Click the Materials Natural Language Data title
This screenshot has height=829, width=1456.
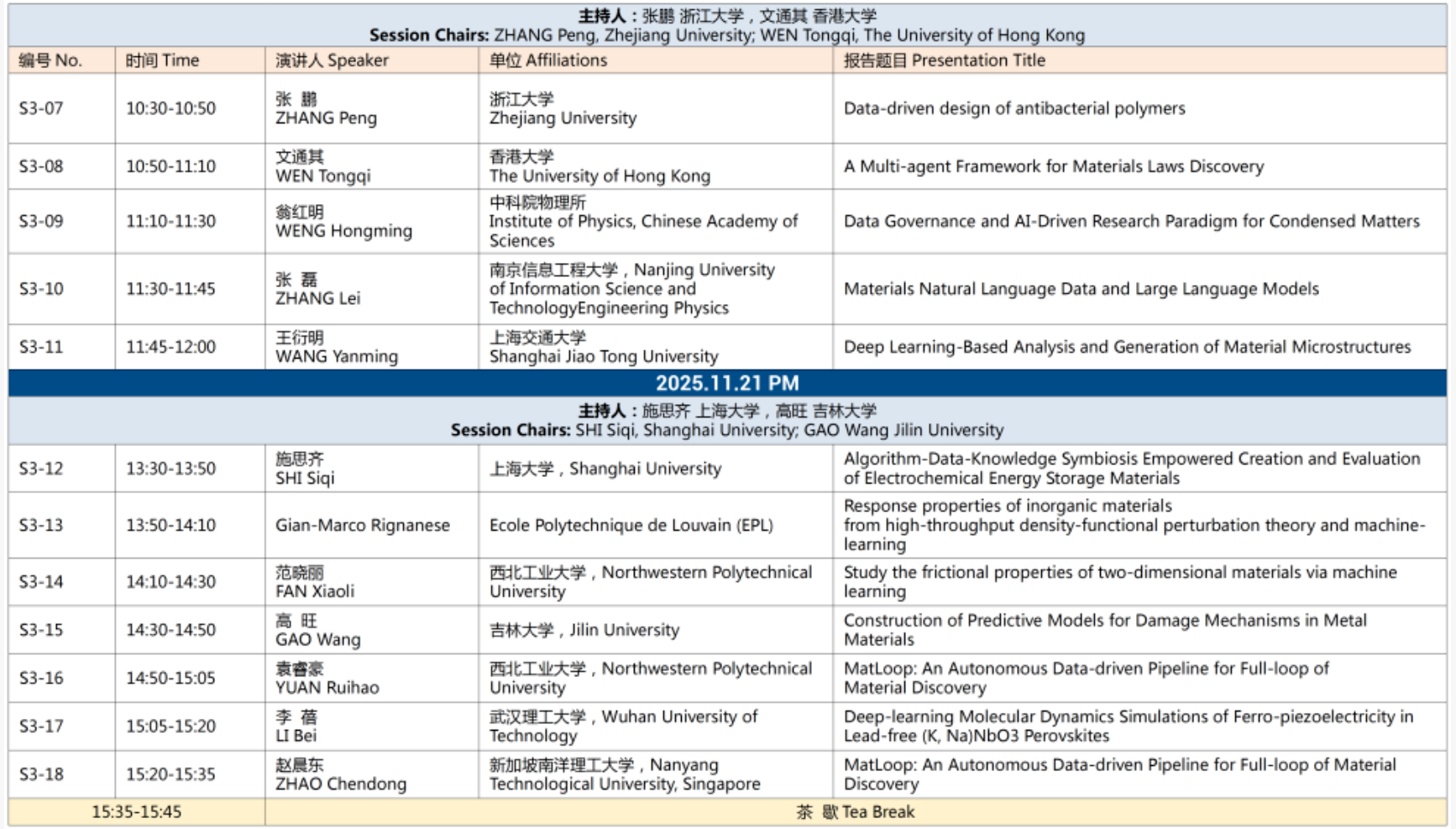pyautogui.click(x=1081, y=289)
